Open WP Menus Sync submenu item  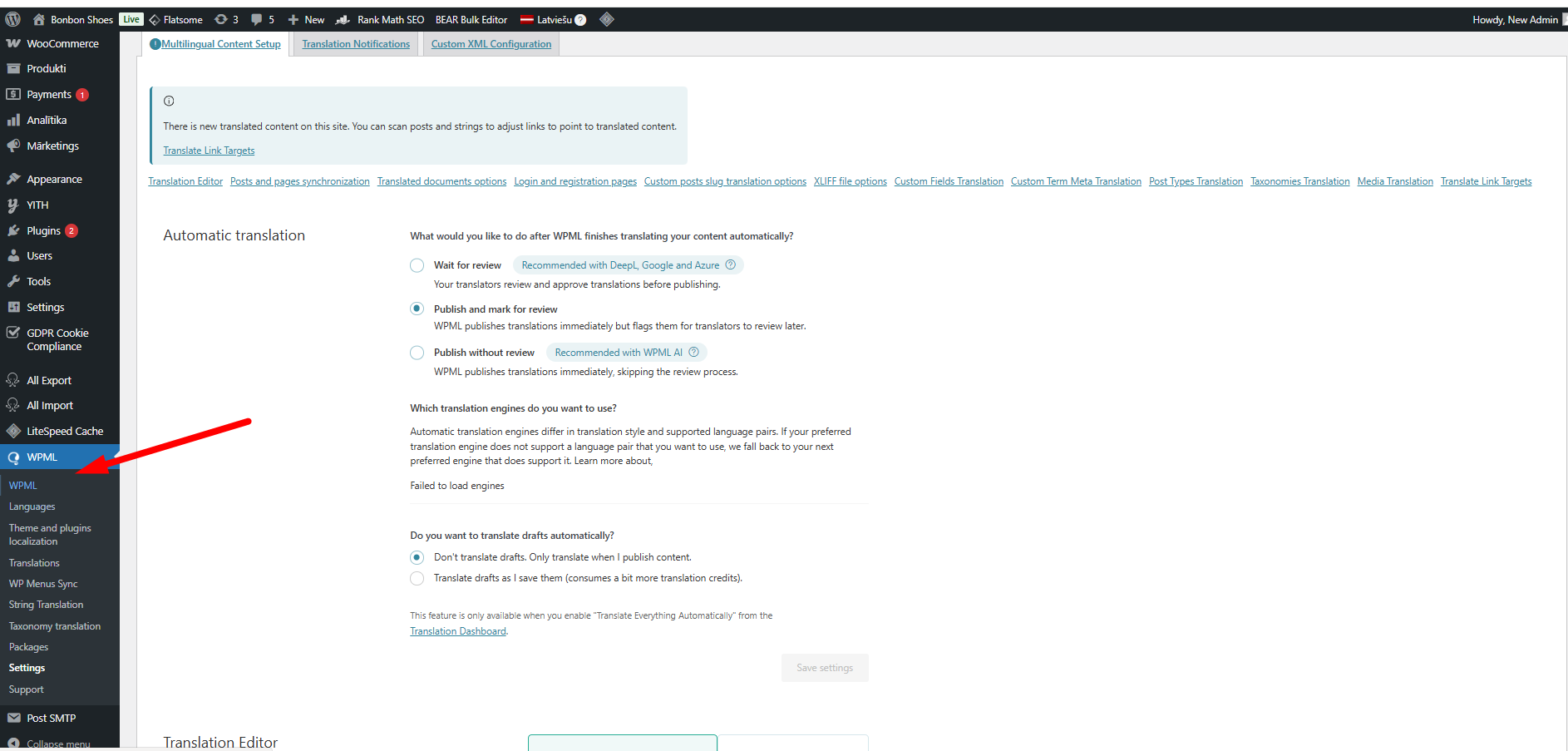[x=43, y=584]
